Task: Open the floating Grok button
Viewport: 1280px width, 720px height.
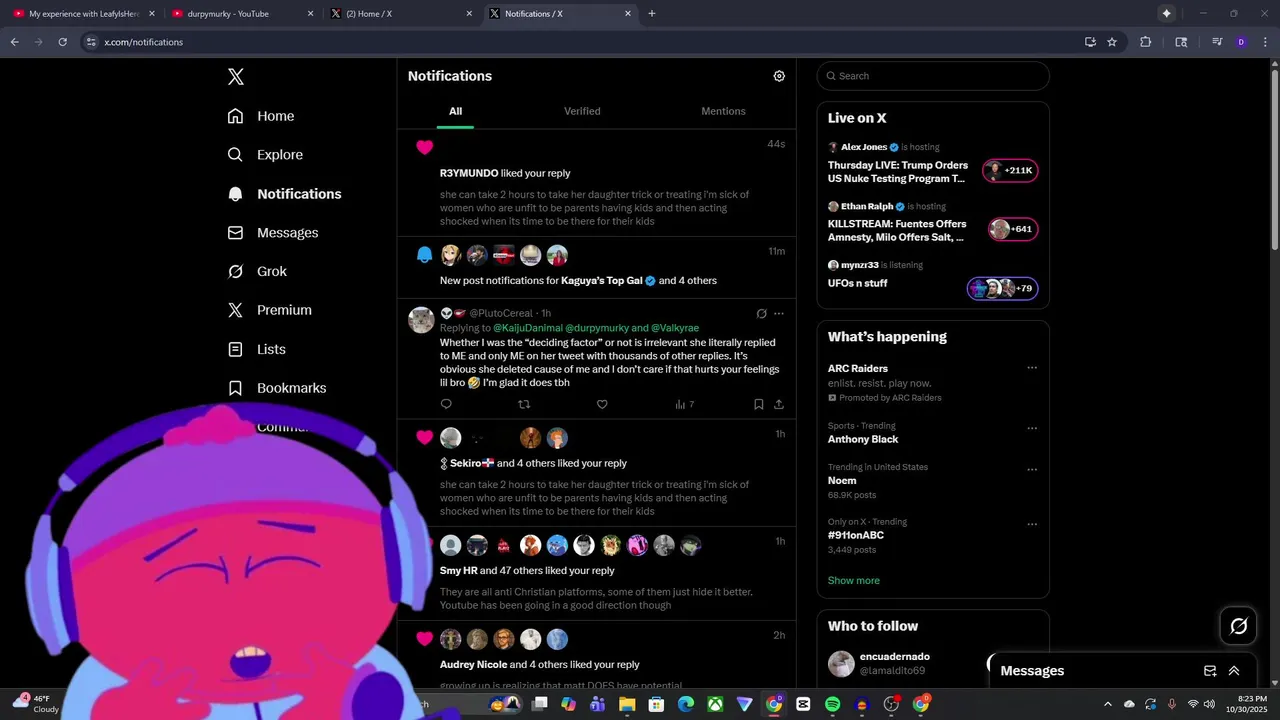Action: [1238, 626]
